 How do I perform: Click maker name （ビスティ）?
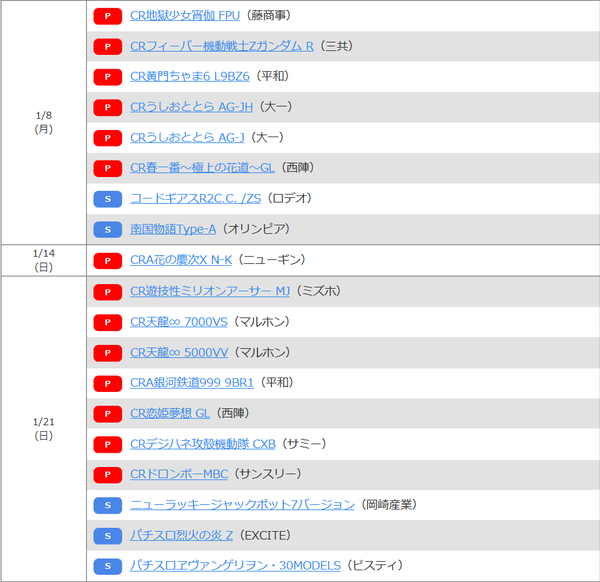click(x=375, y=566)
